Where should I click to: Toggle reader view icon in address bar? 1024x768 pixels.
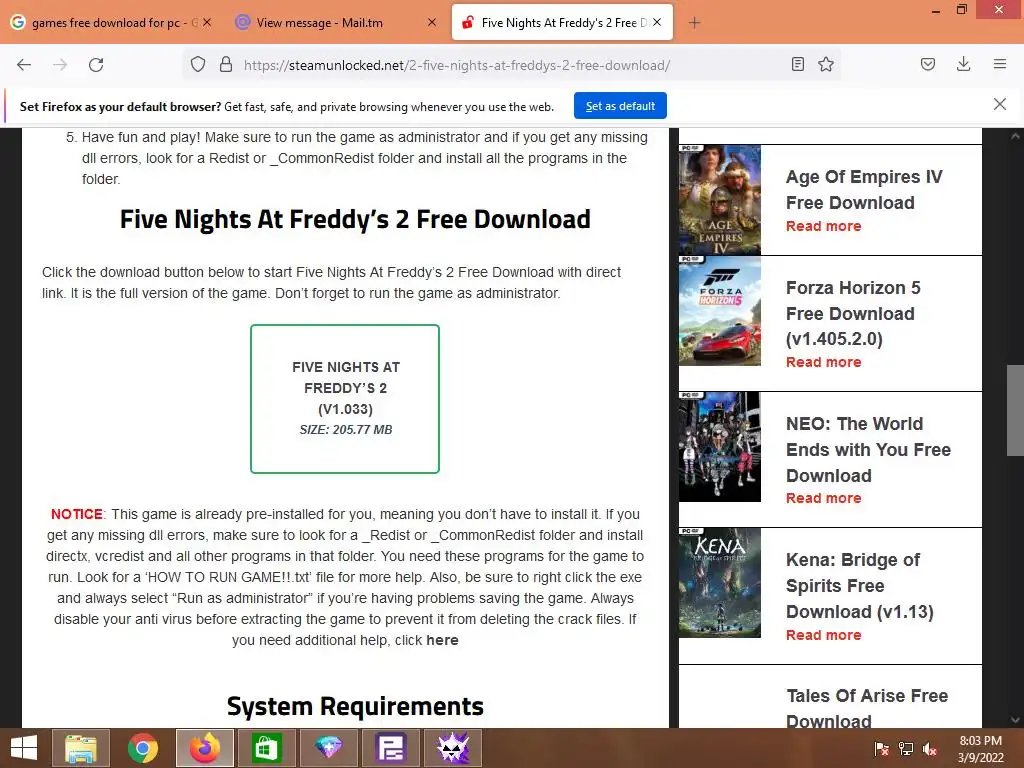click(797, 64)
